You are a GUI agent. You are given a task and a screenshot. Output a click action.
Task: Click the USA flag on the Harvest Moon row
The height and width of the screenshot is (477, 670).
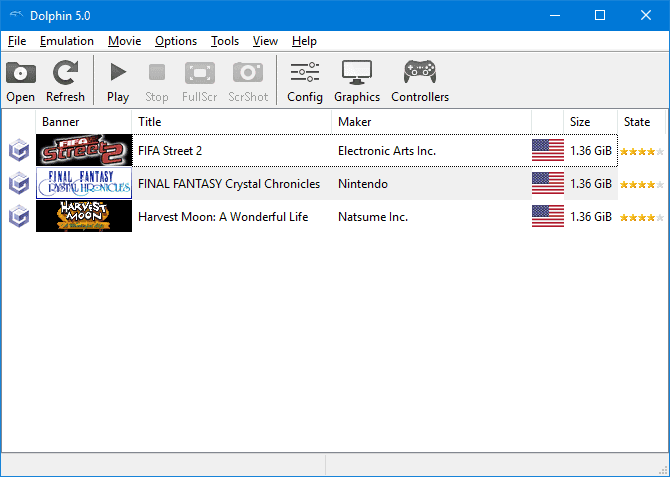(548, 216)
